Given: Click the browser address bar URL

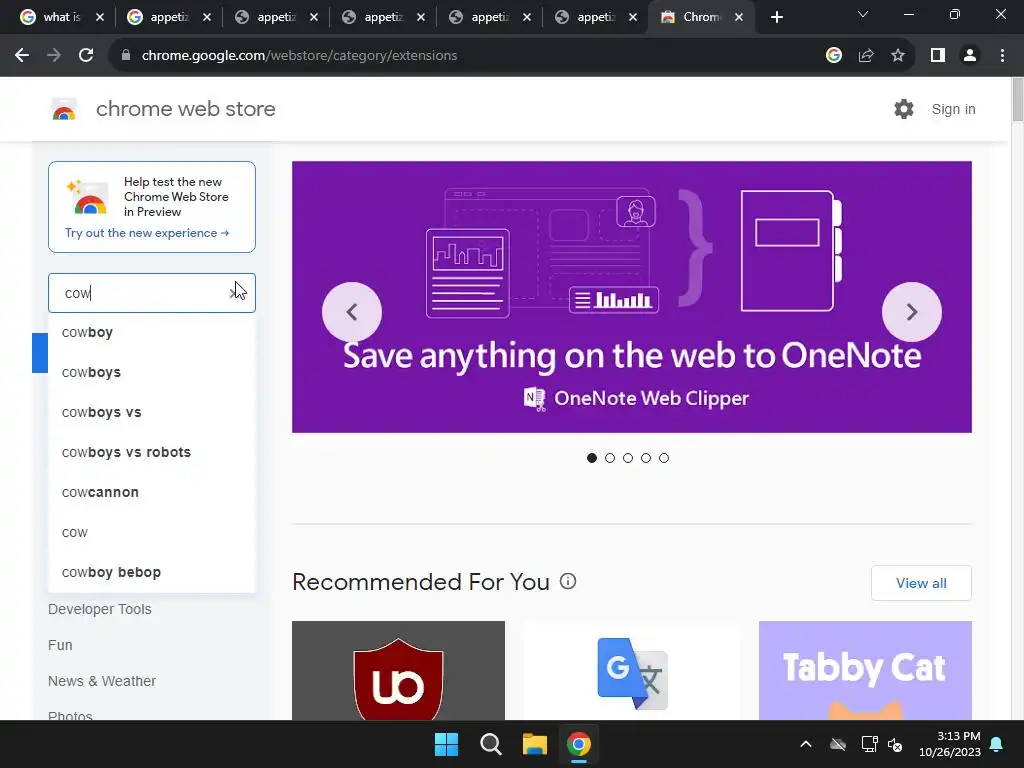Looking at the screenshot, I should coord(299,56).
